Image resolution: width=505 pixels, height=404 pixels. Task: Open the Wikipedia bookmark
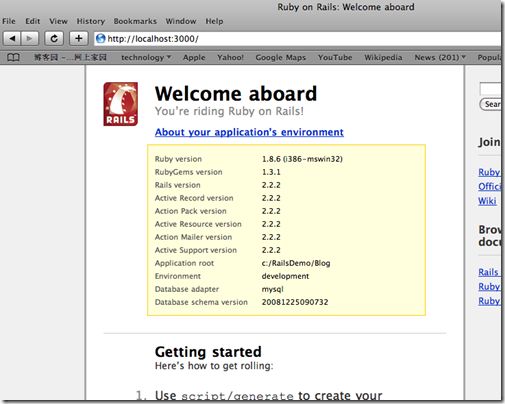[383, 57]
